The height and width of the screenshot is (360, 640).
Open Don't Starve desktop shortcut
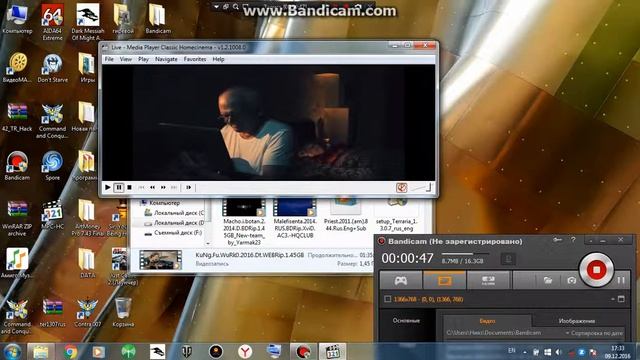coord(52,67)
